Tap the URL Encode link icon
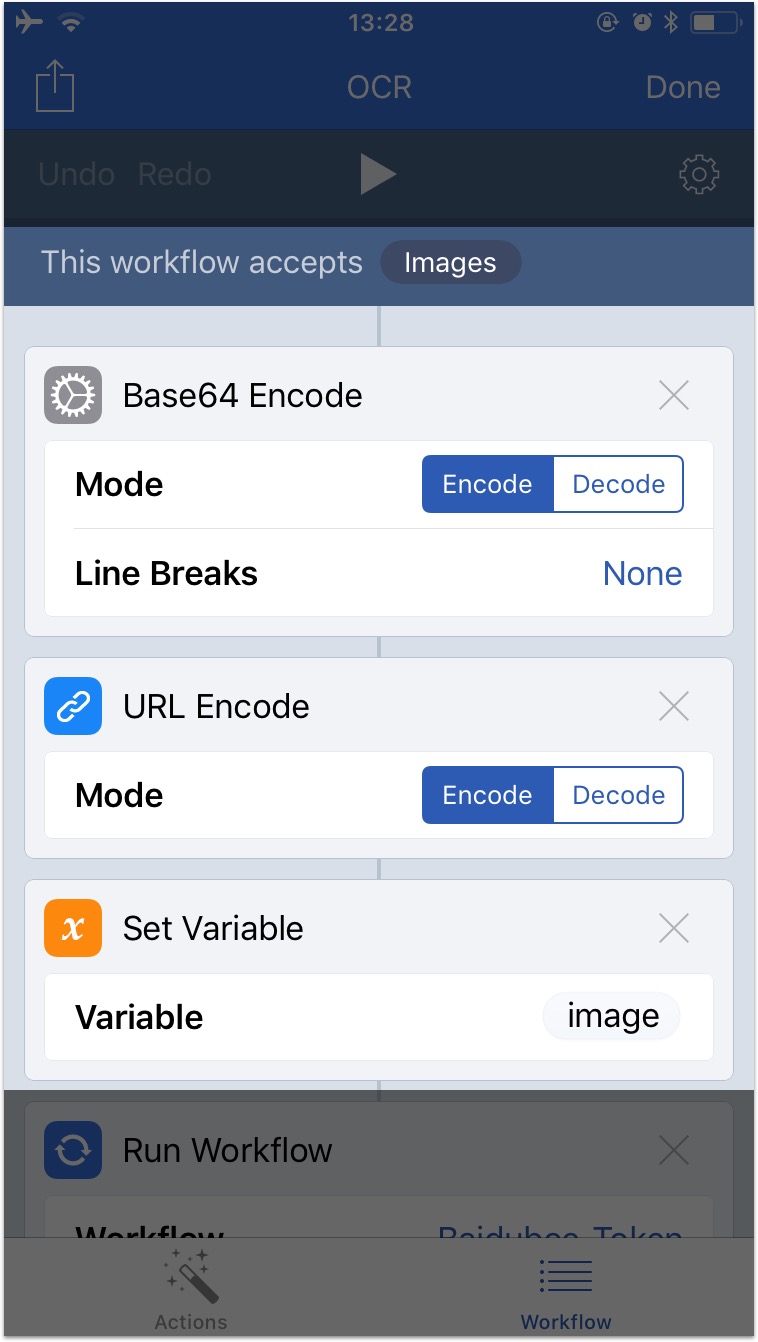Viewport: 758px width, 1342px height. [73, 706]
